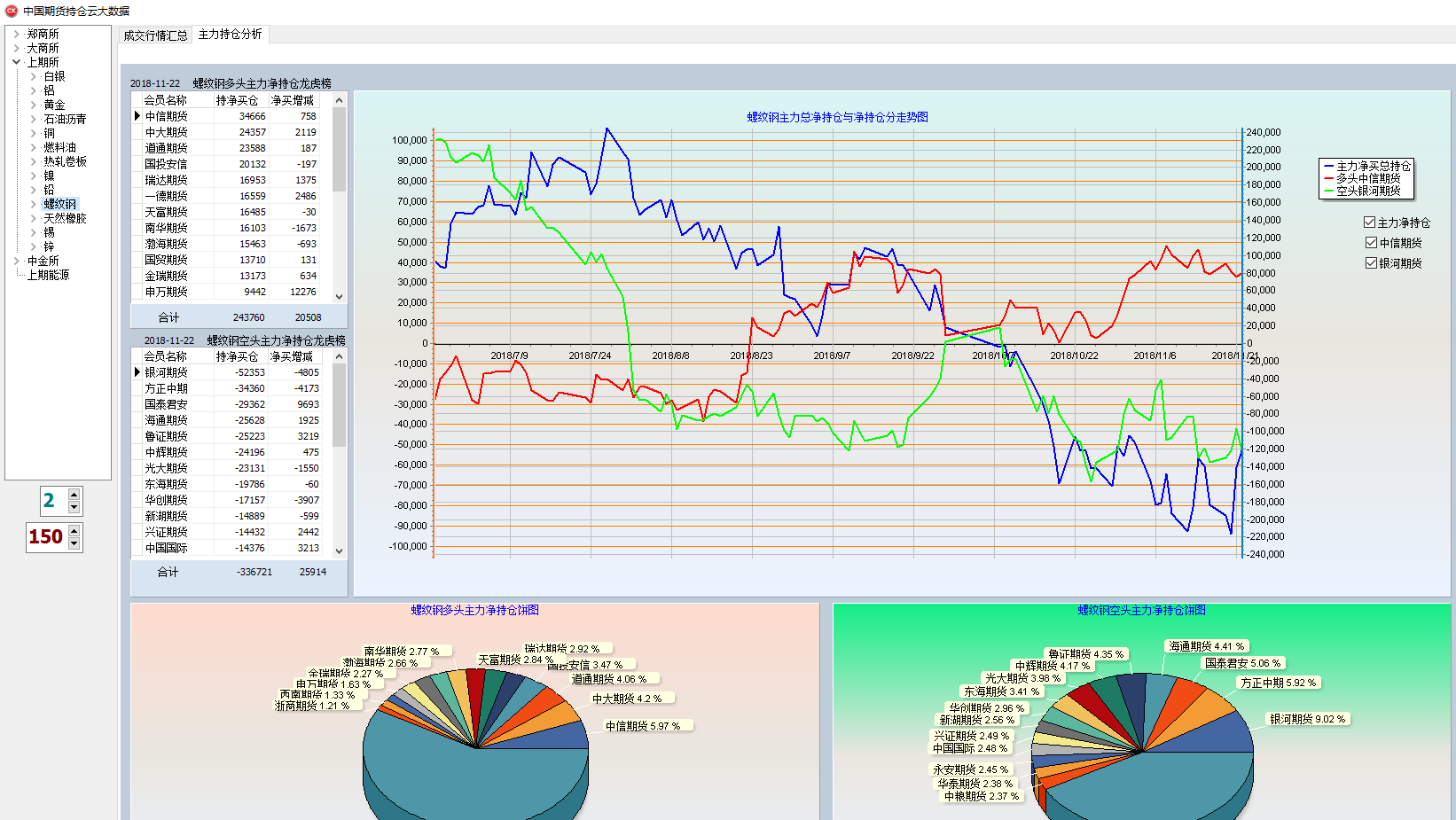1456x820 pixels.
Task: Expand the 郑商所 tree node
Action: click(x=17, y=35)
